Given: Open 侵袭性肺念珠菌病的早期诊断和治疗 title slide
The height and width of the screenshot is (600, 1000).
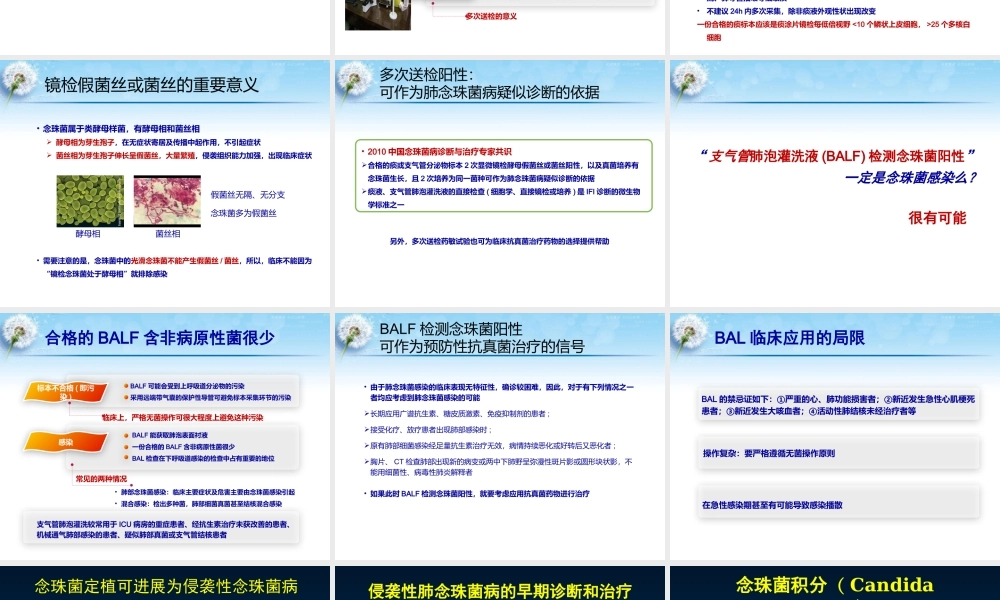Looking at the screenshot, I should click(500, 588).
